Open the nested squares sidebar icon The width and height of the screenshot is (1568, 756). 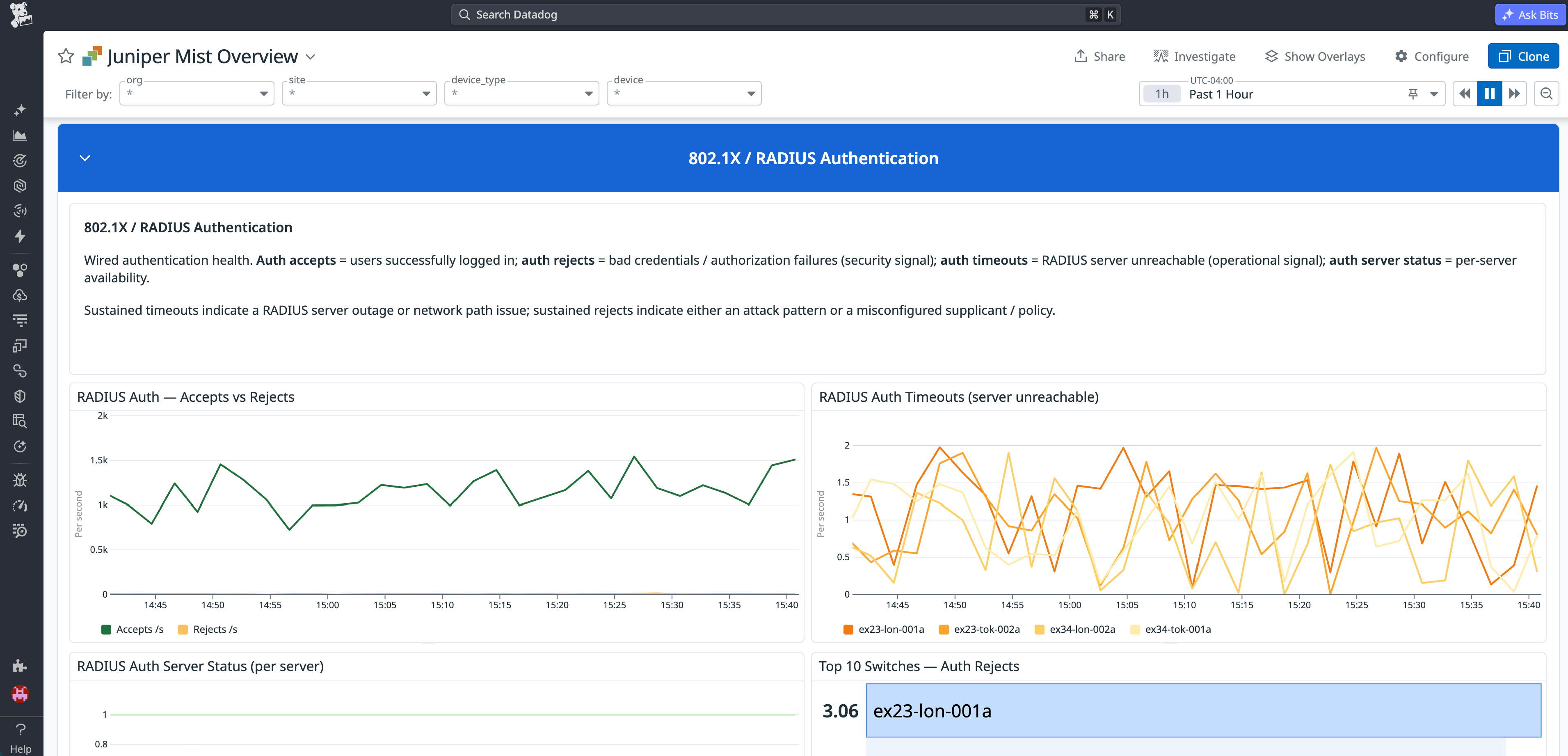pos(20,346)
